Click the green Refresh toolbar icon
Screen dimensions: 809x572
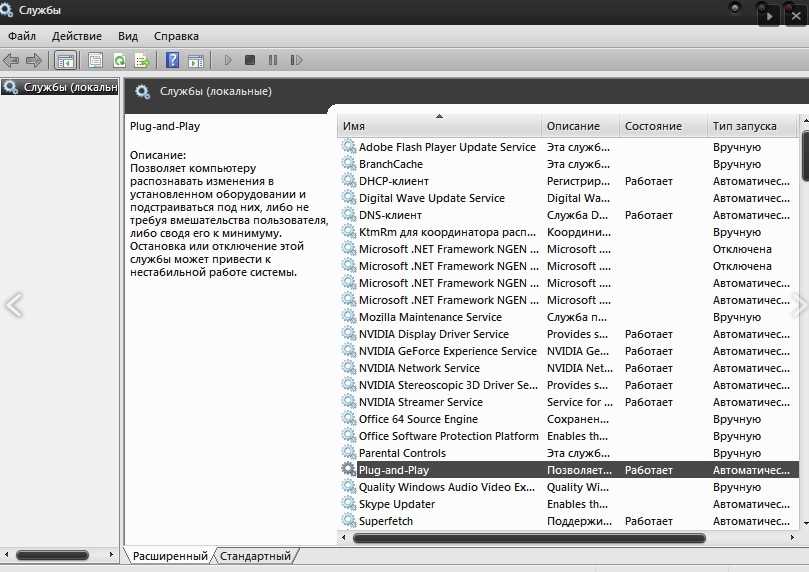pos(119,61)
